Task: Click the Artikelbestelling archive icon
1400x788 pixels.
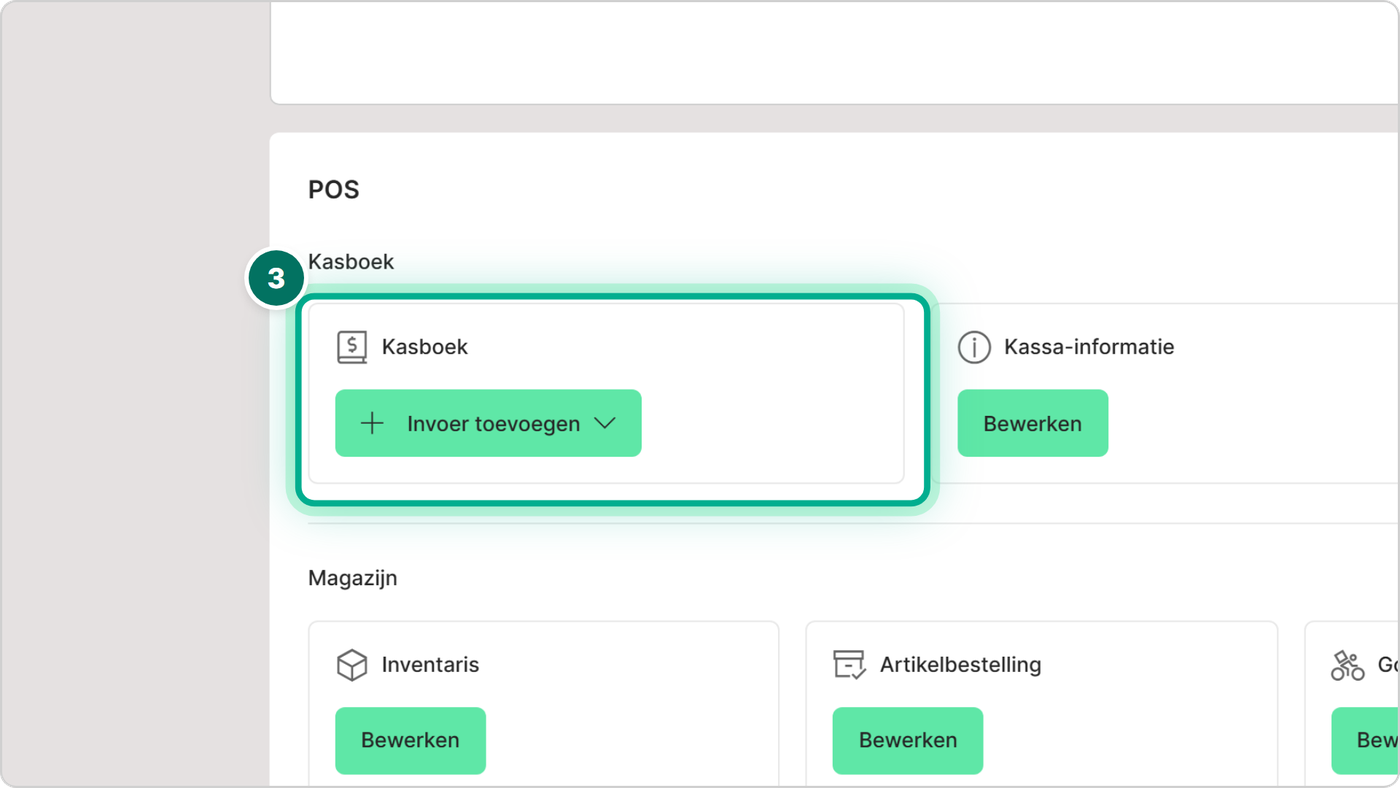Action: (849, 665)
